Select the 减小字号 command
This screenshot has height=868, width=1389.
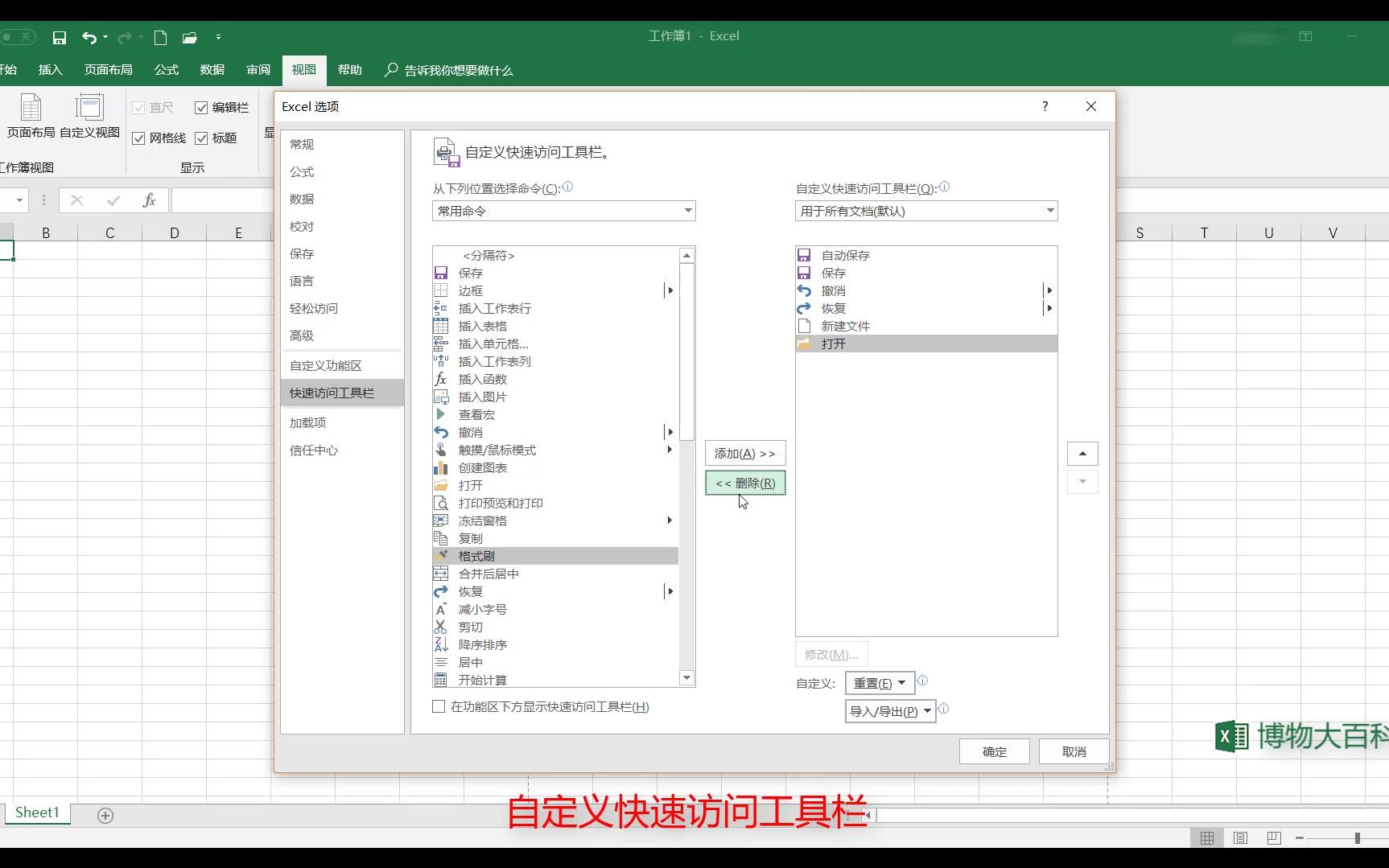point(555,609)
